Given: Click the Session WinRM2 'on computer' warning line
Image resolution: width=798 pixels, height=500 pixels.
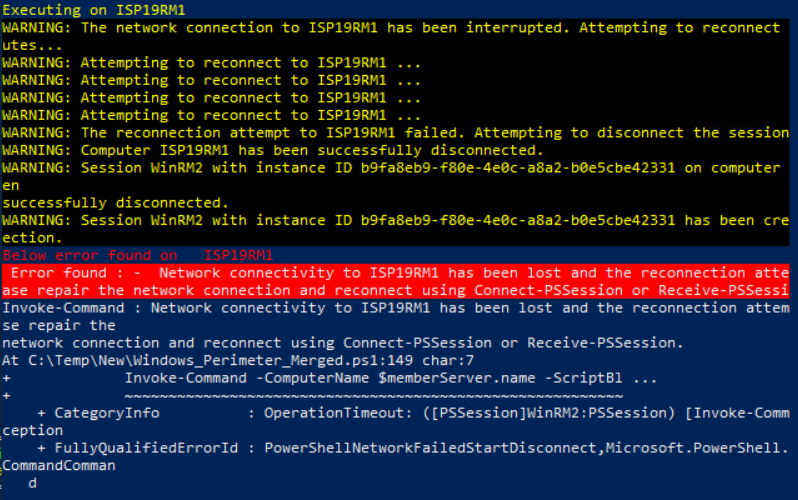Looking at the screenshot, I should (x=395, y=168).
